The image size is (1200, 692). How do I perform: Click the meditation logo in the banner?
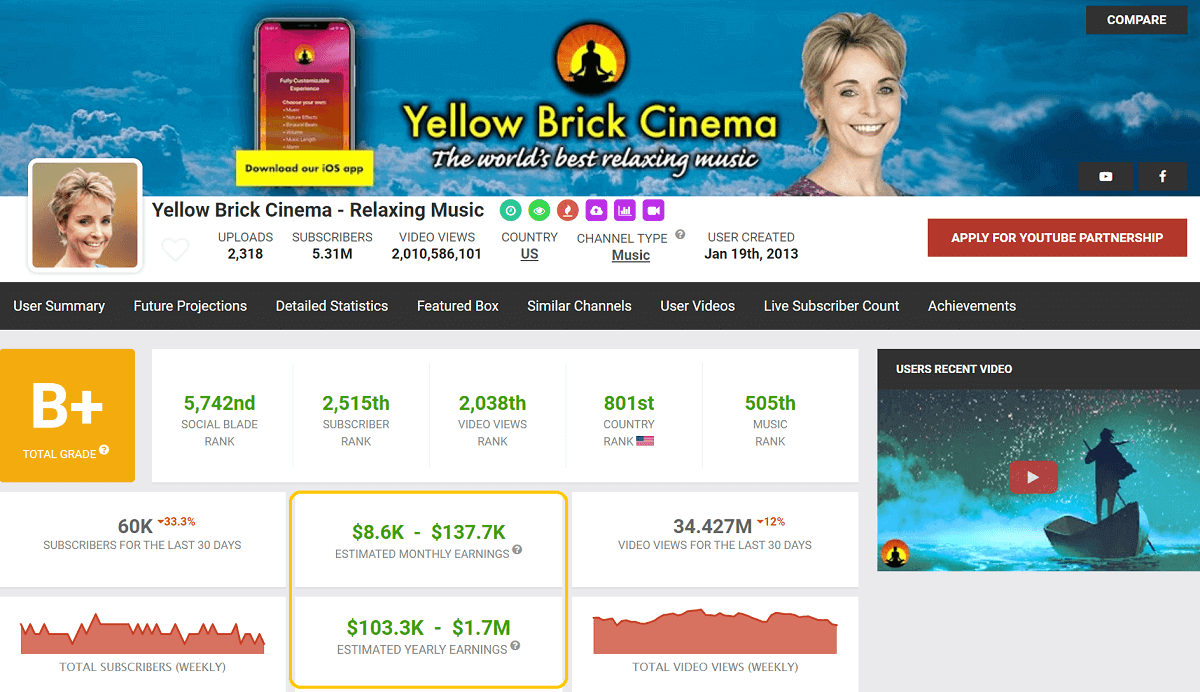(590, 61)
